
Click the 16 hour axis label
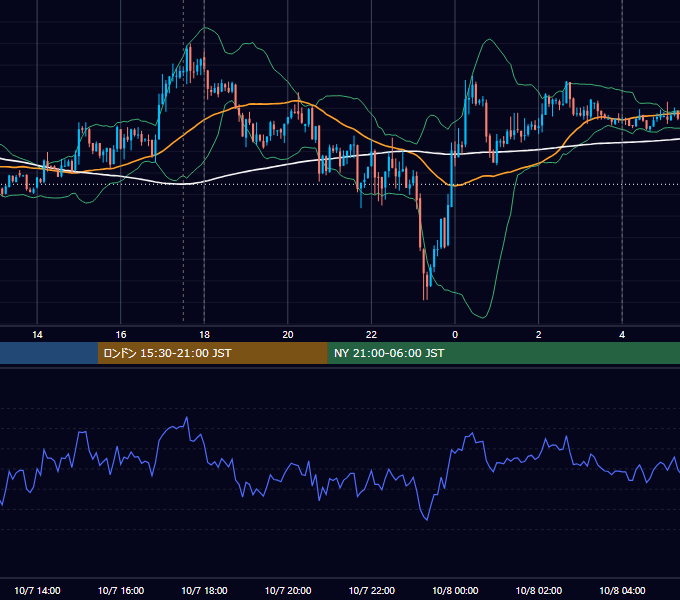[x=121, y=335]
